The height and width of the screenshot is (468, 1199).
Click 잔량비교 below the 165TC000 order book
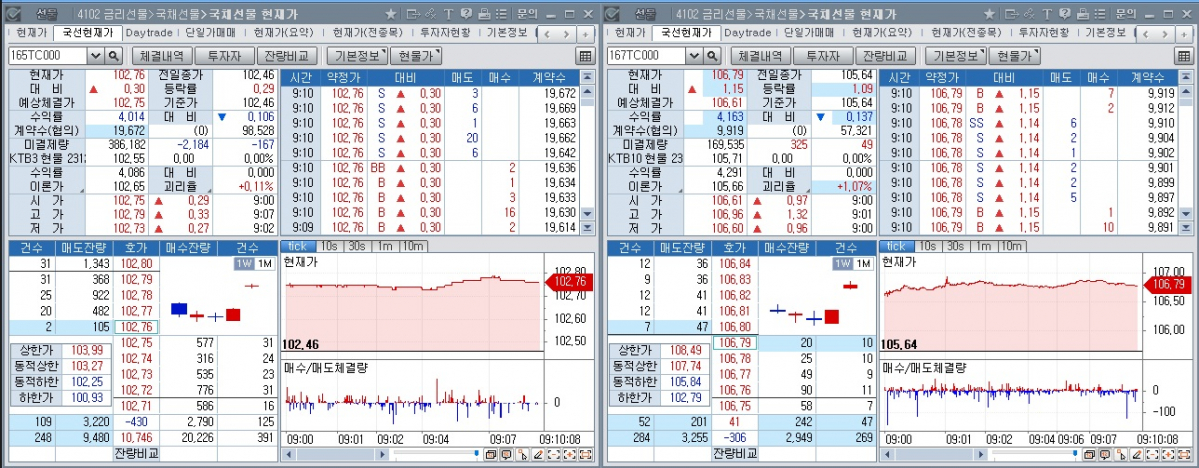pyautogui.click(x=136, y=453)
